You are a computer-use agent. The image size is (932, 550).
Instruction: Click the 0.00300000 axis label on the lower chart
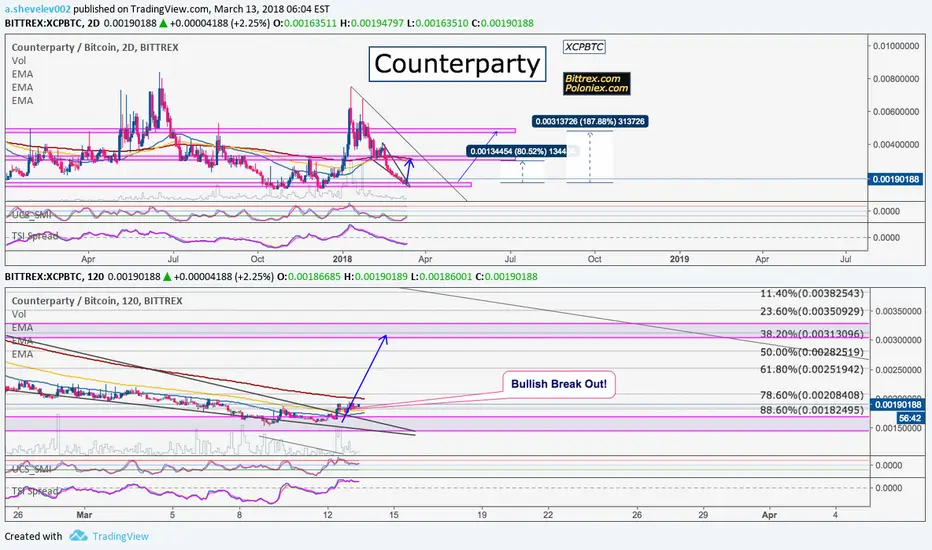coord(898,340)
